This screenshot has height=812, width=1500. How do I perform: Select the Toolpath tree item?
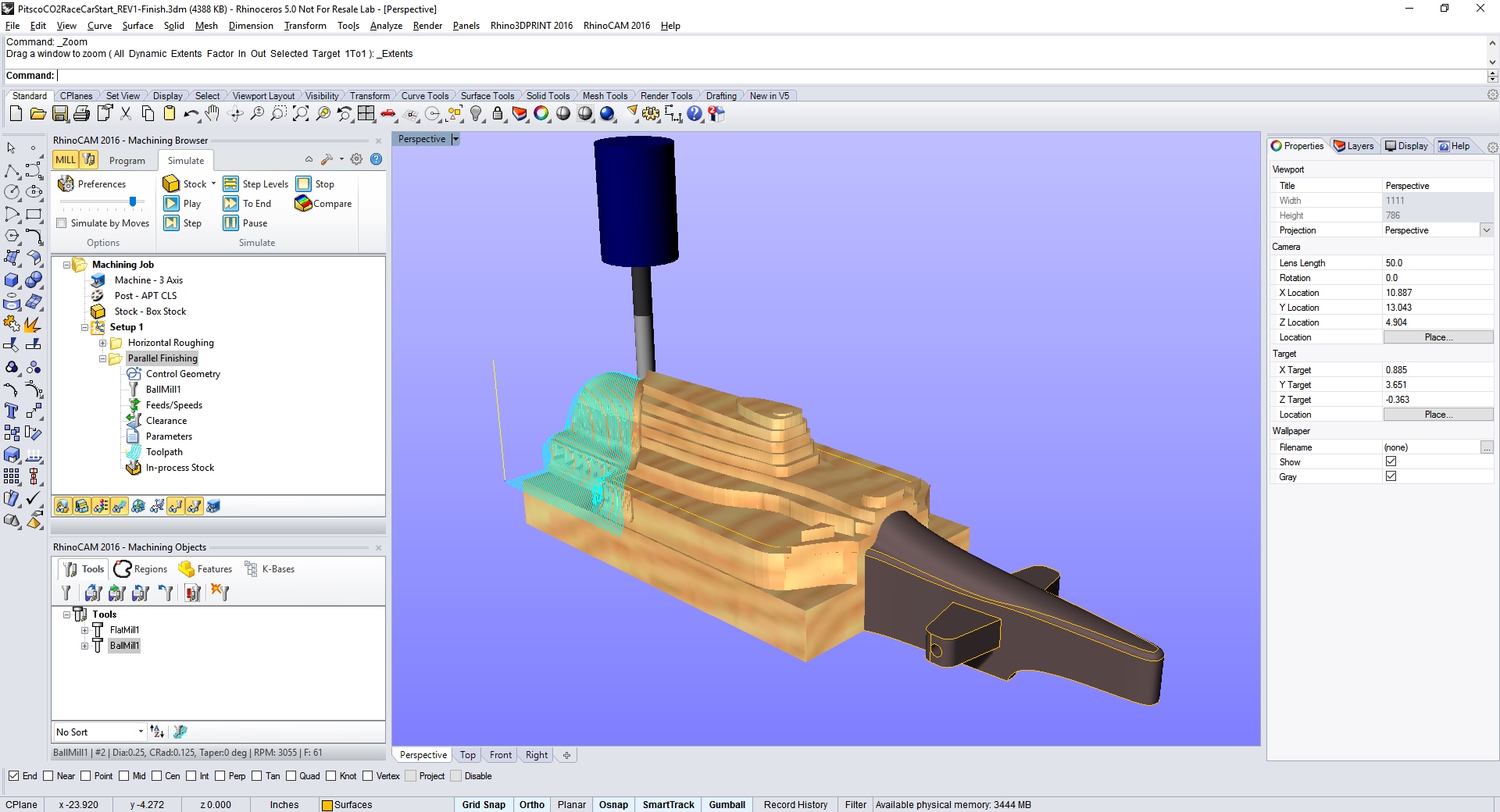pyautogui.click(x=164, y=452)
